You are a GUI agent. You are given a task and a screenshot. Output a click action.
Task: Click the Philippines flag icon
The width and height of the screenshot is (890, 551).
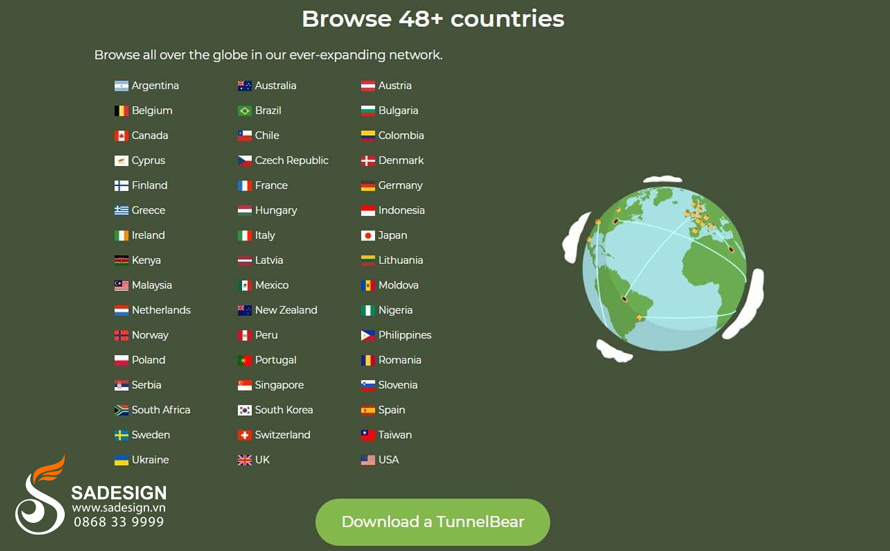368,335
